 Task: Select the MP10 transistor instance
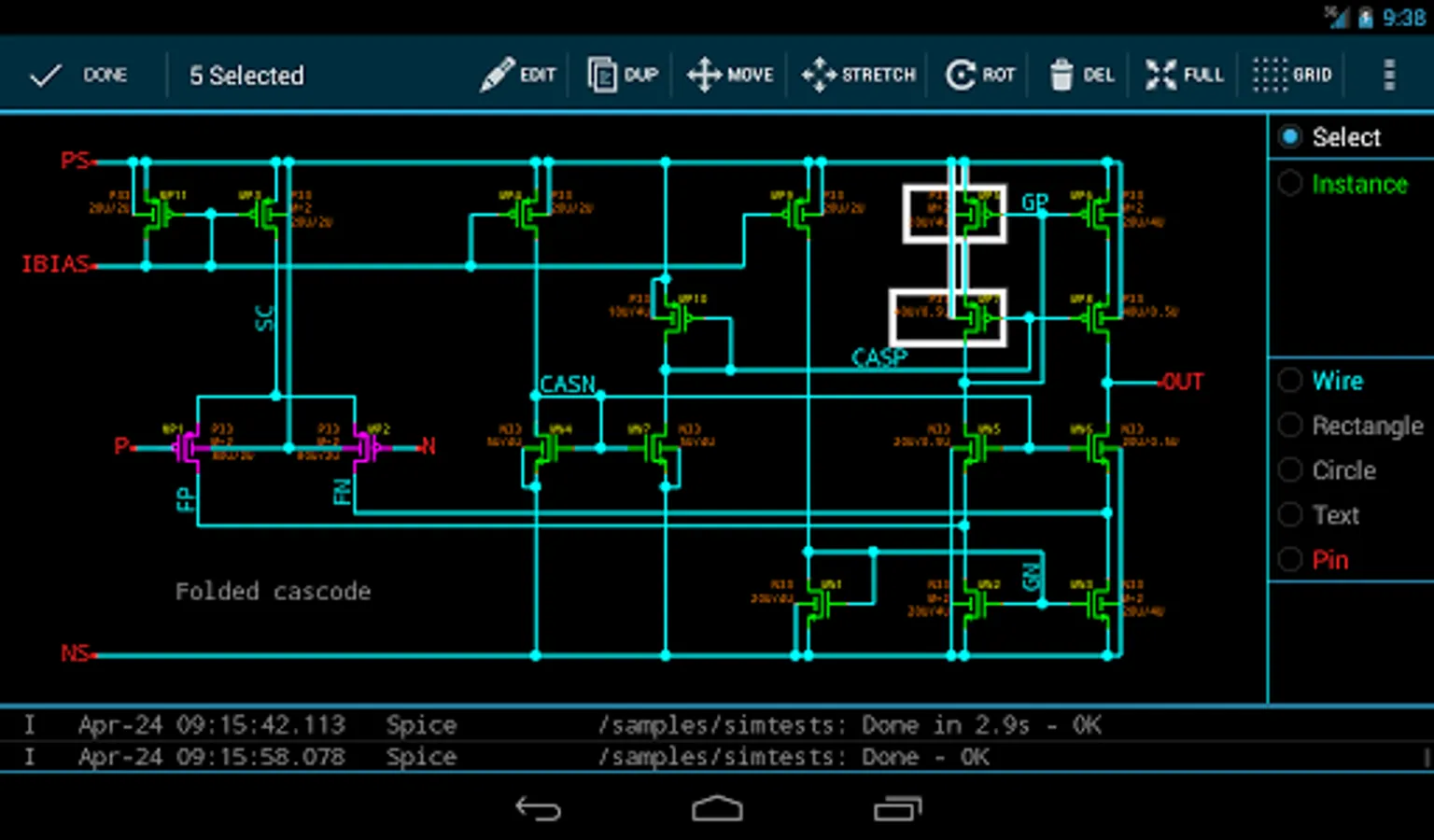[x=679, y=318]
